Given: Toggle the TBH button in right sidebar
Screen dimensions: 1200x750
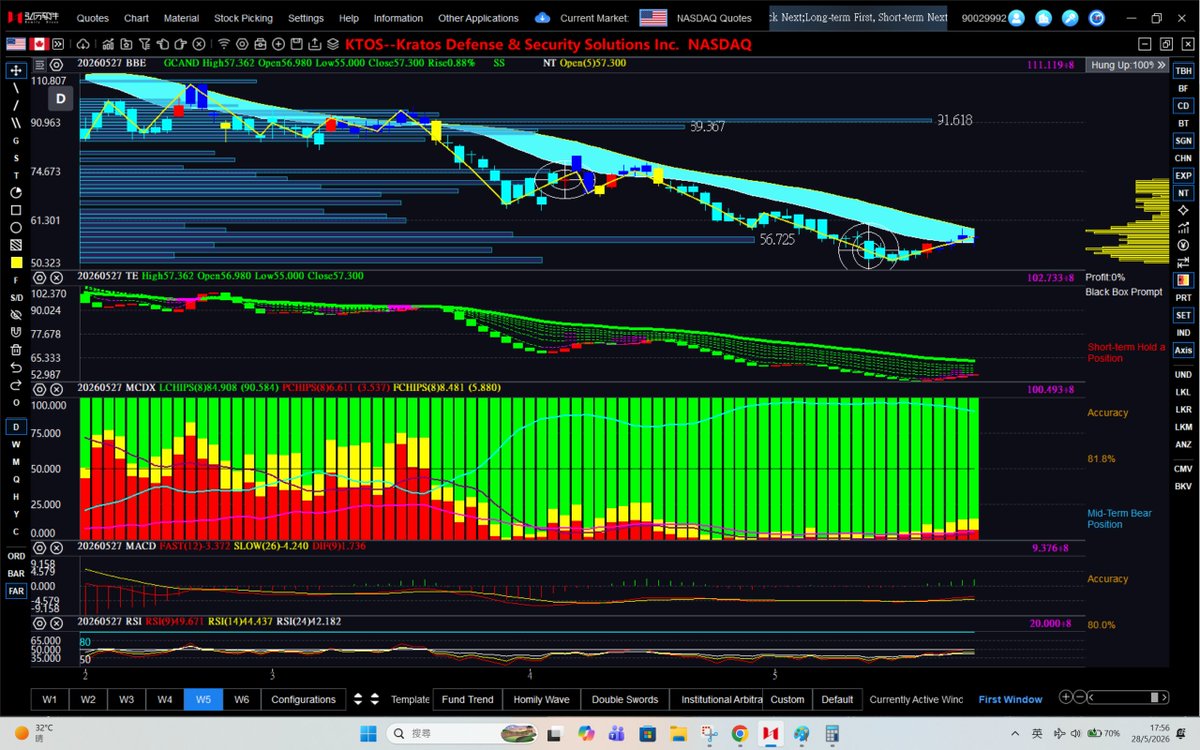Looking at the screenshot, I should pos(1183,70).
